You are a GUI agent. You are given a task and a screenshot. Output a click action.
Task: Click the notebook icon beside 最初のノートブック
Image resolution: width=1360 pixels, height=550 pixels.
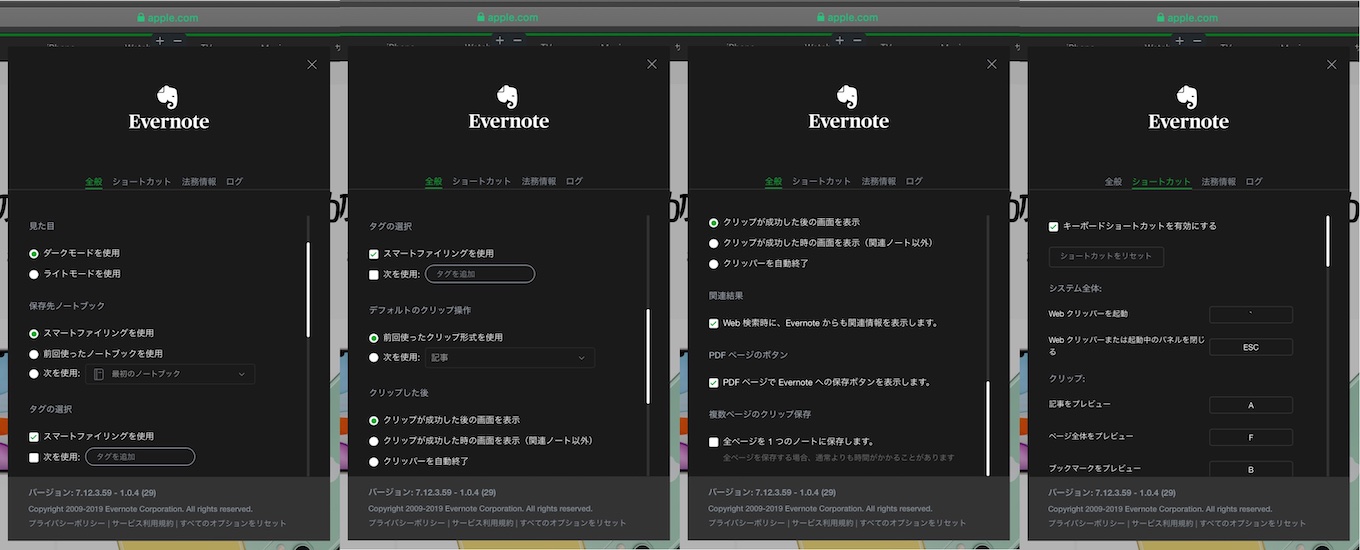click(x=99, y=374)
